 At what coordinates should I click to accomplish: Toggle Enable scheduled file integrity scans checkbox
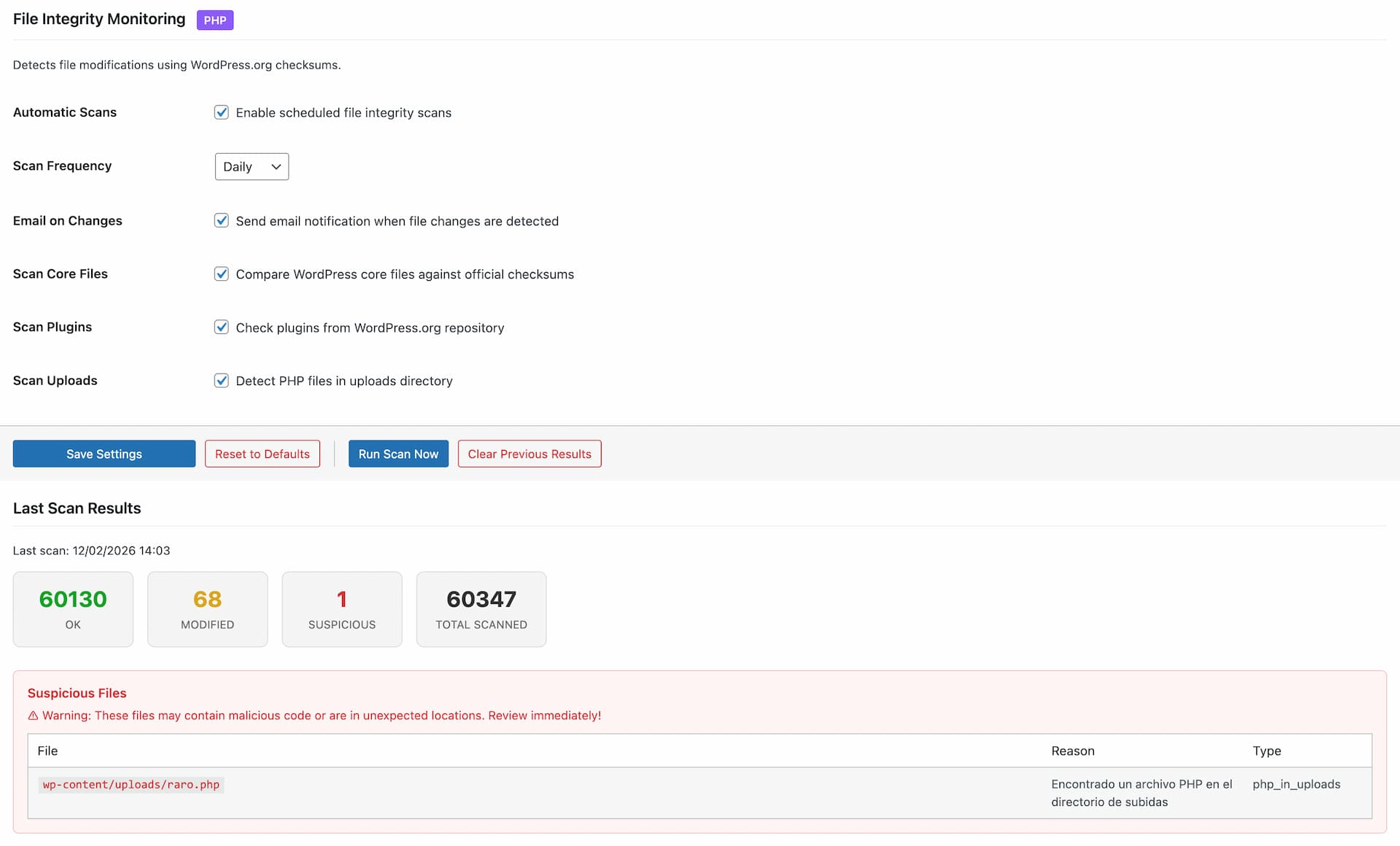(221, 112)
